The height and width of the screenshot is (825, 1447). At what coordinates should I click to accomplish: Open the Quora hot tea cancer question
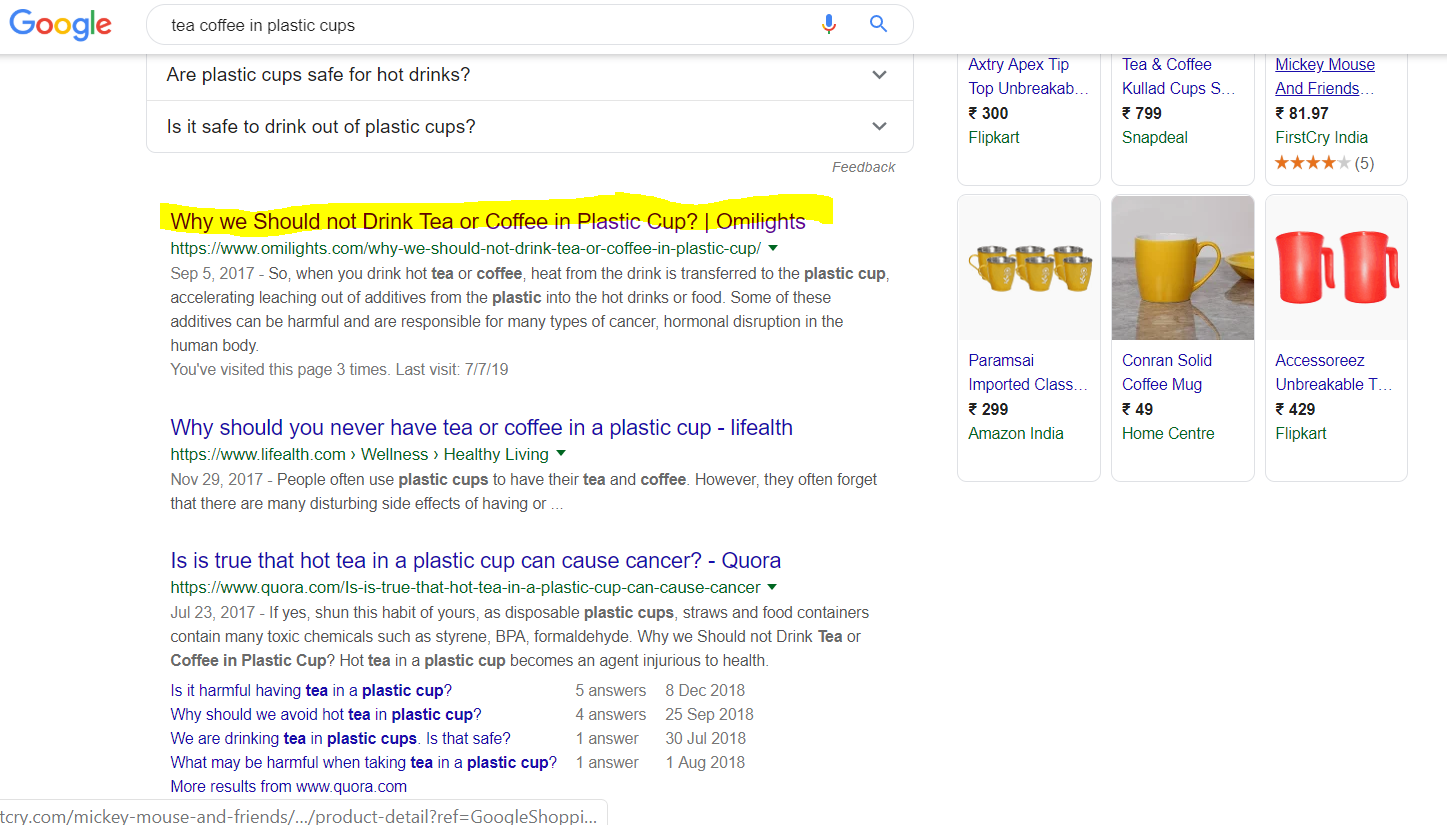(475, 561)
